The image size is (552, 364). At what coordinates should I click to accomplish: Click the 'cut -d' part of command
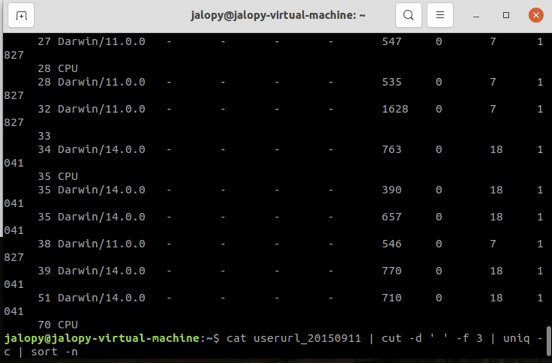[402, 339]
